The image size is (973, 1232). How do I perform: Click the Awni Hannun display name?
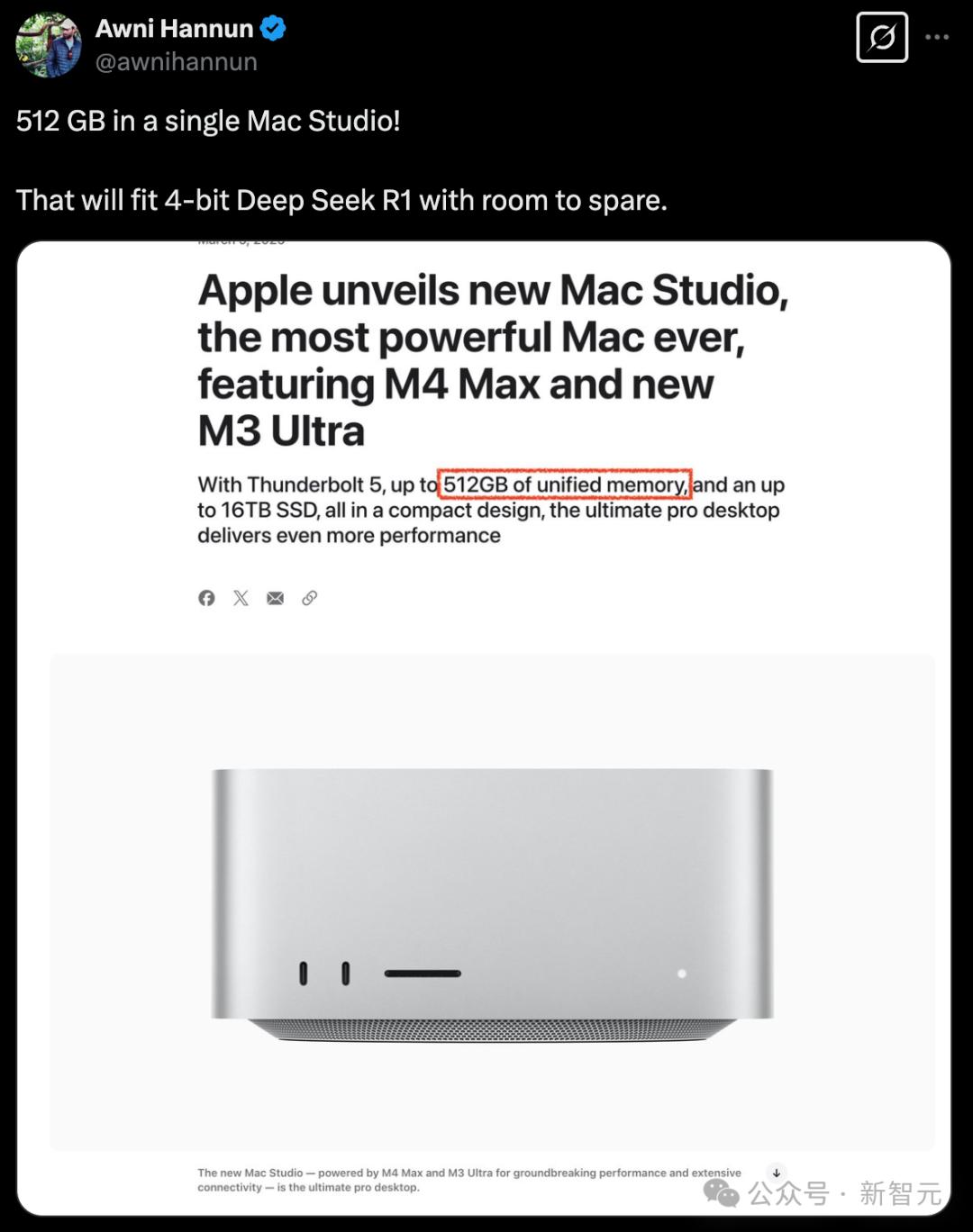click(x=175, y=29)
